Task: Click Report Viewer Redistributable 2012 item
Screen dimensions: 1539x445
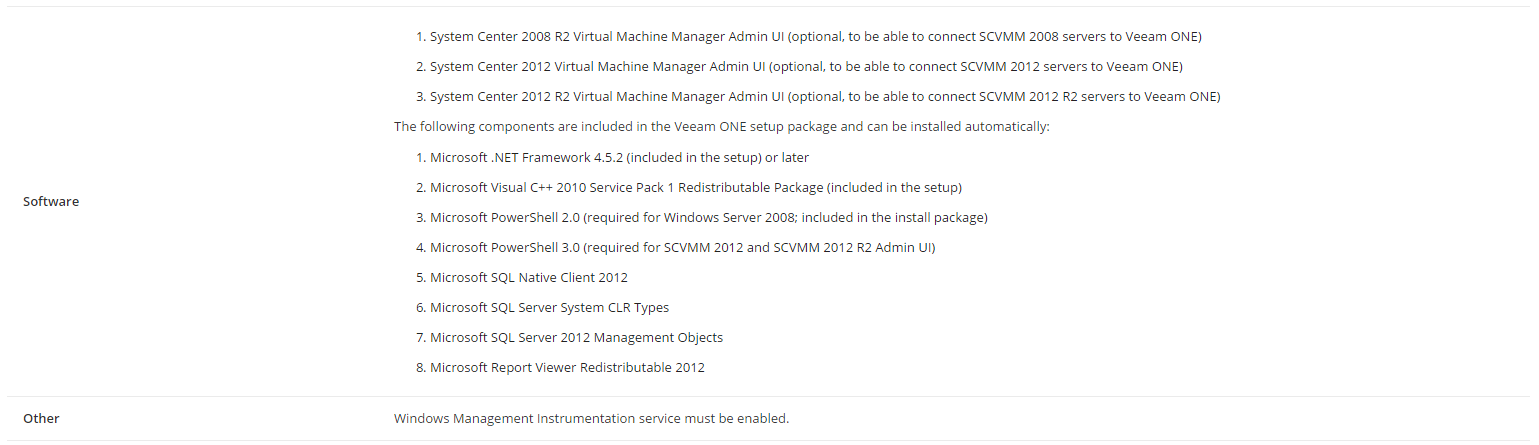Action: point(568,368)
